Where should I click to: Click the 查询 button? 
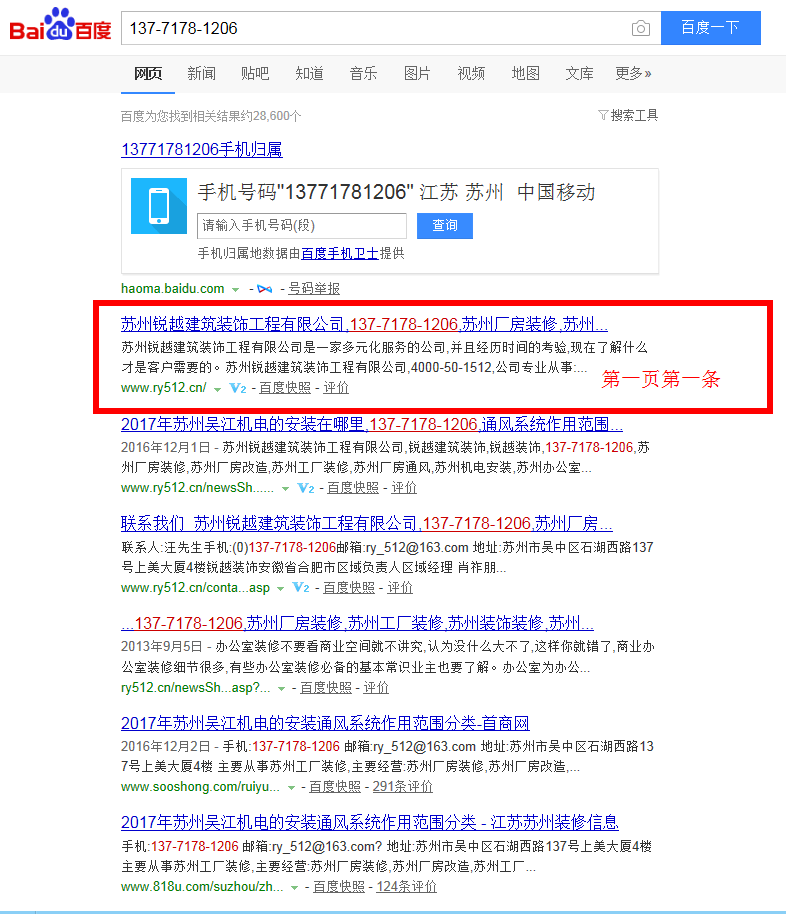tap(445, 226)
